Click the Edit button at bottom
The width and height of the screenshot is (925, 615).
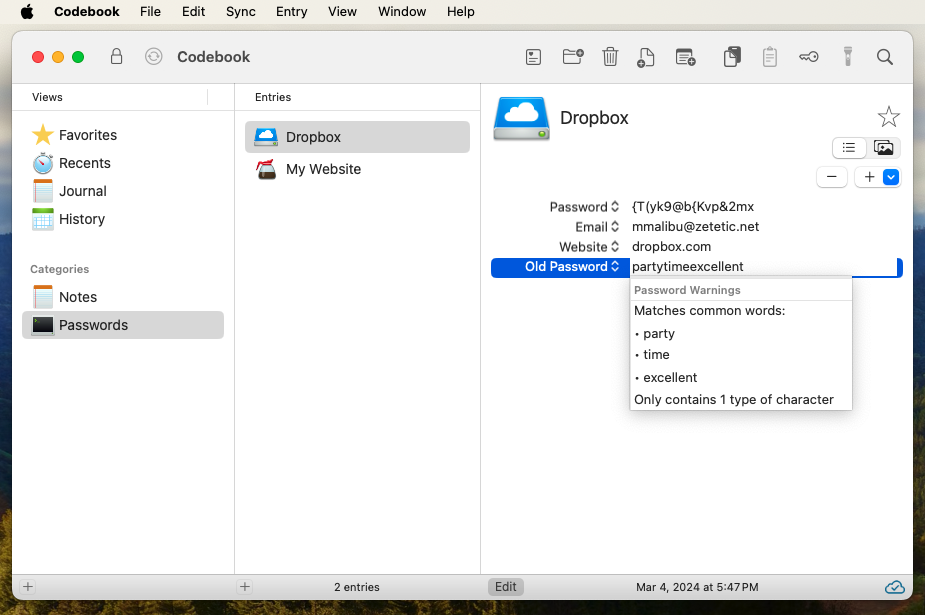(x=506, y=587)
